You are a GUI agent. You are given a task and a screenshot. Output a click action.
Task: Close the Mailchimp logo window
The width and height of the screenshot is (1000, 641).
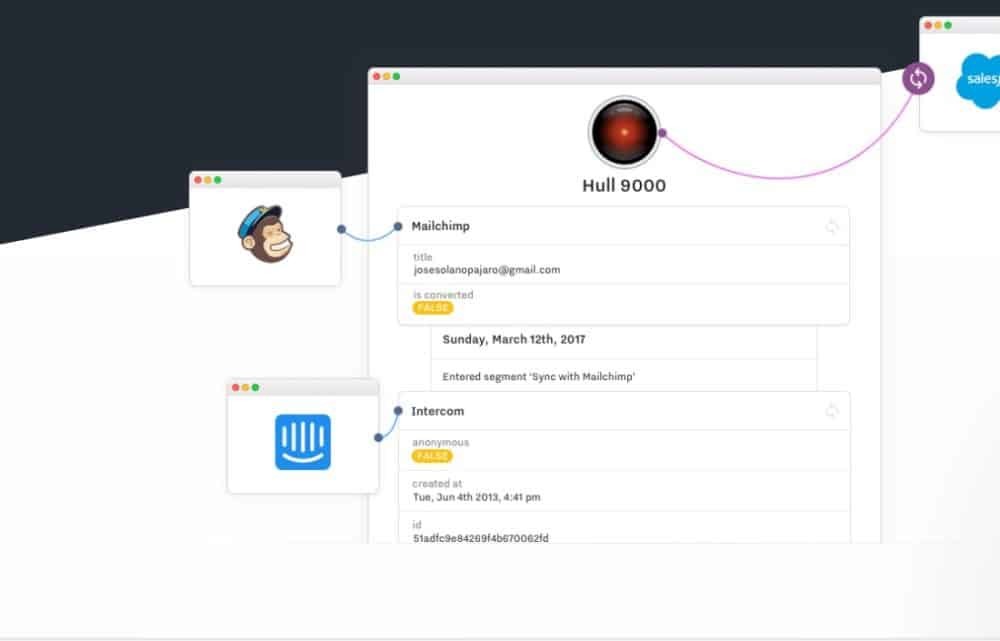tap(198, 180)
